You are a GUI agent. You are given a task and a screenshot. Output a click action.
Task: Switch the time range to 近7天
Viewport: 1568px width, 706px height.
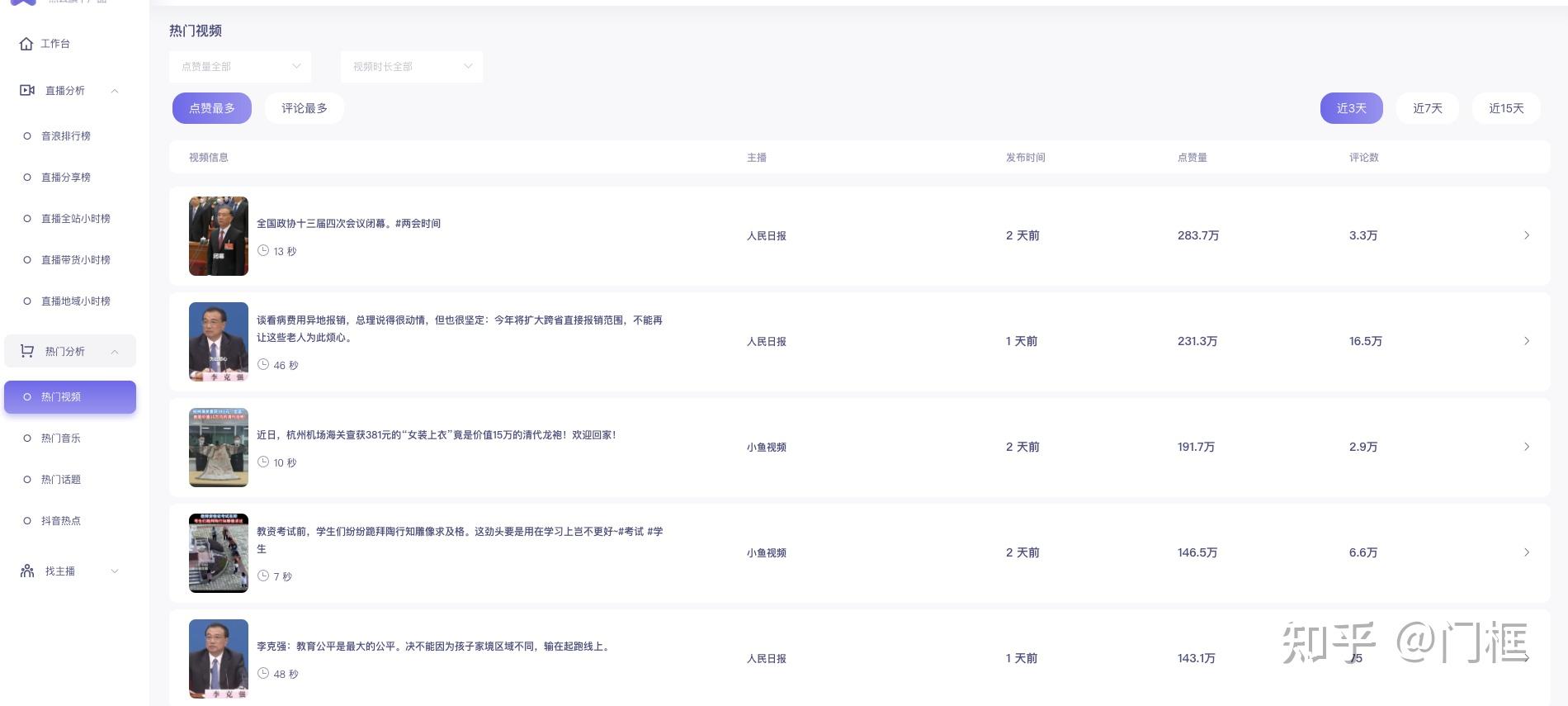tap(1428, 108)
